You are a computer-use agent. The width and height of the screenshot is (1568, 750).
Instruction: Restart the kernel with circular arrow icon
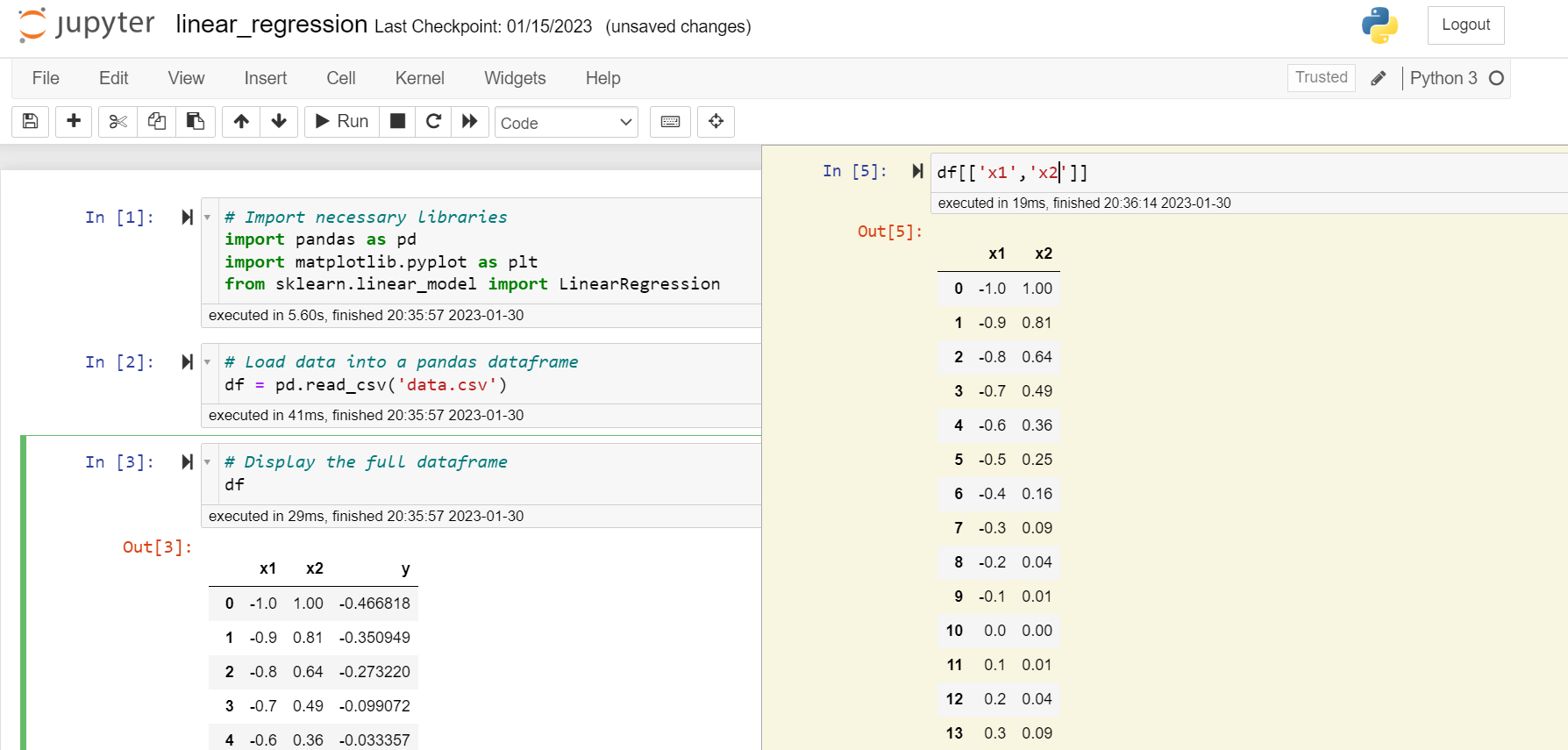(x=433, y=121)
